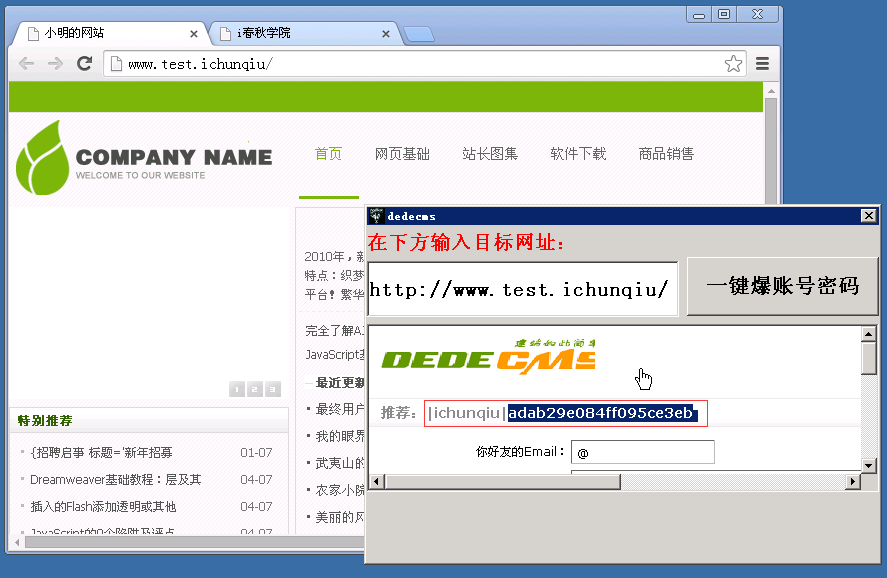Viewport: 887px width, 578px height.
Task: Minimize the browser window
Action: [699, 15]
